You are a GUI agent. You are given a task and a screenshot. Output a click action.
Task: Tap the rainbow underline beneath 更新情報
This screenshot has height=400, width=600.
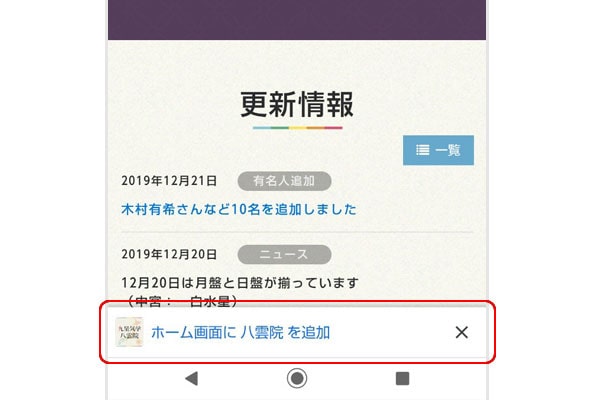[x=297, y=128]
